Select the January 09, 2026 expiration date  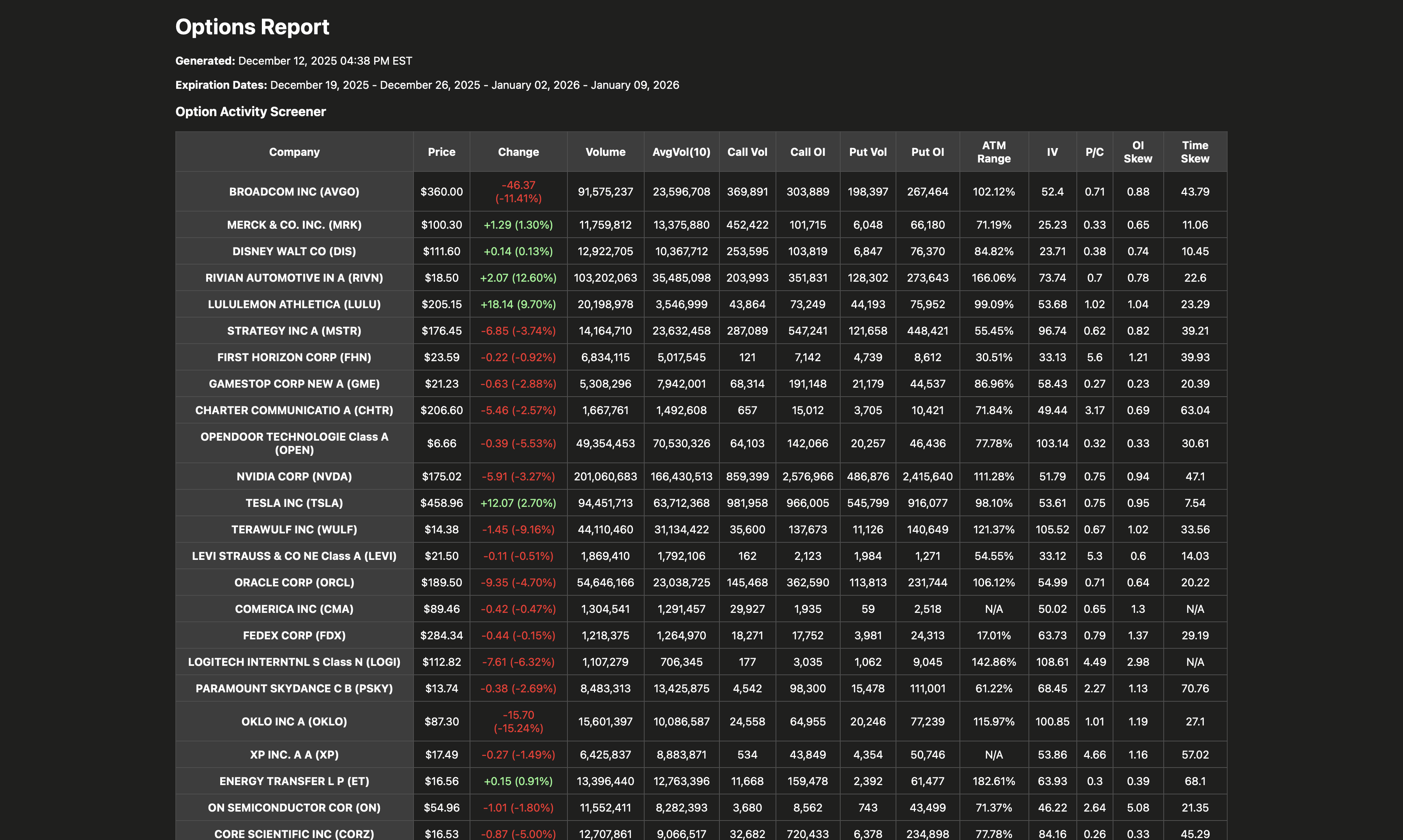pyautogui.click(x=635, y=84)
